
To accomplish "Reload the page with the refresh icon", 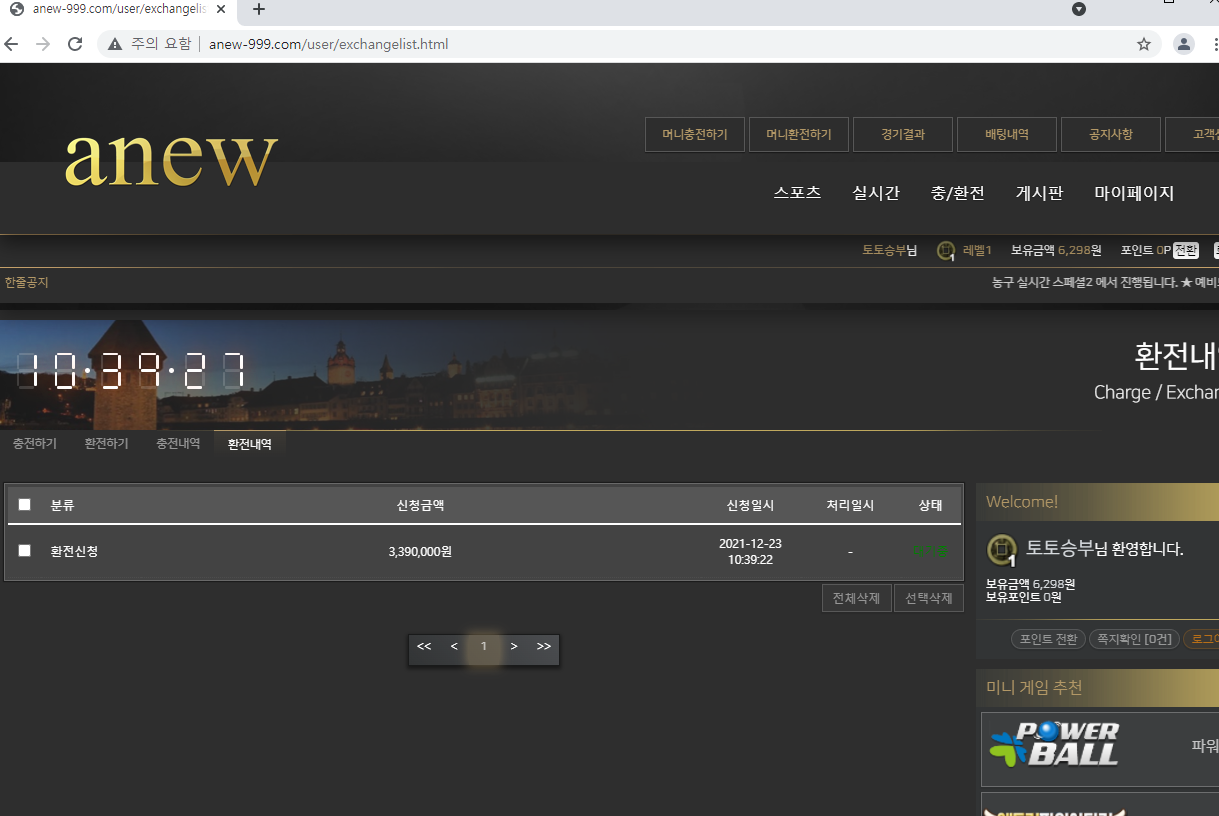I will click(x=75, y=44).
